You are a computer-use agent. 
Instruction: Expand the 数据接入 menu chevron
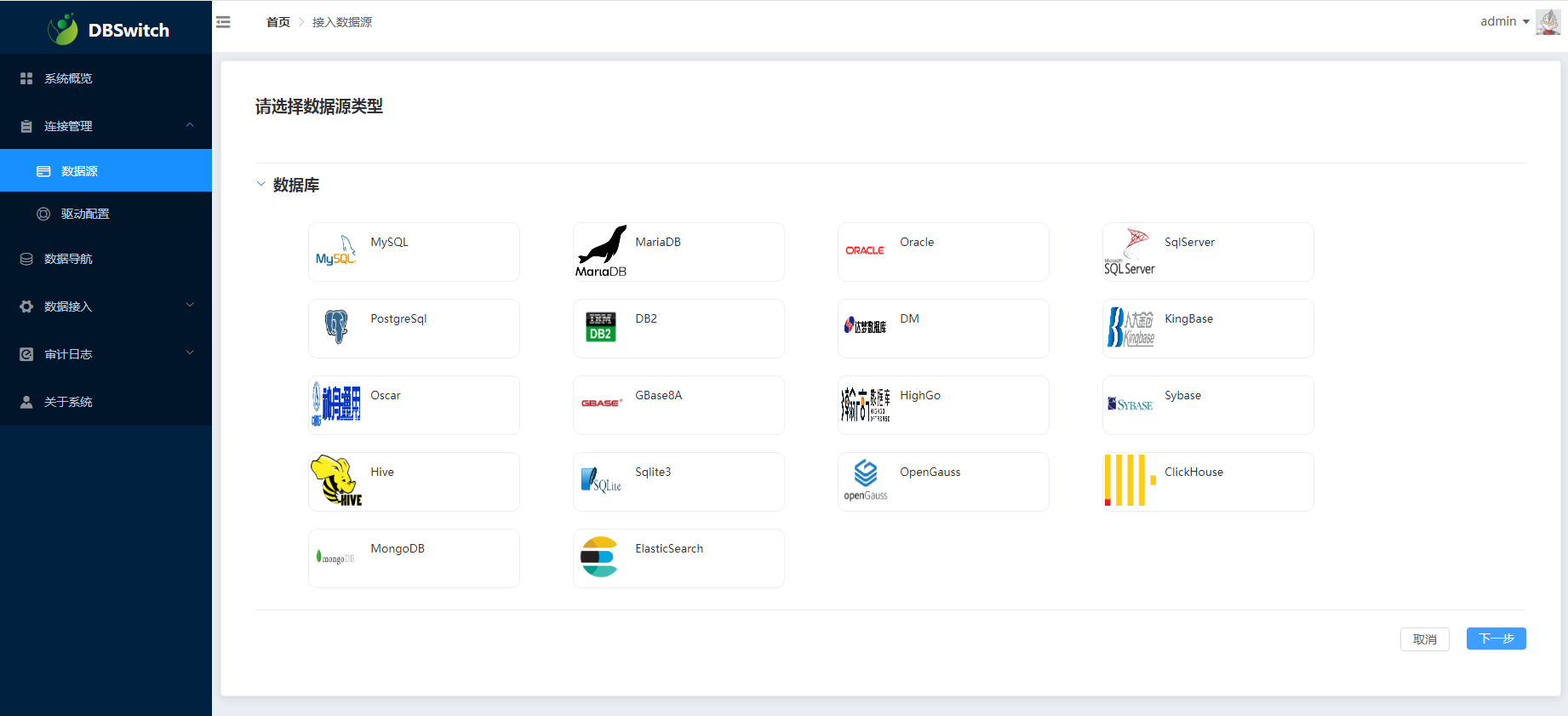pyautogui.click(x=190, y=305)
